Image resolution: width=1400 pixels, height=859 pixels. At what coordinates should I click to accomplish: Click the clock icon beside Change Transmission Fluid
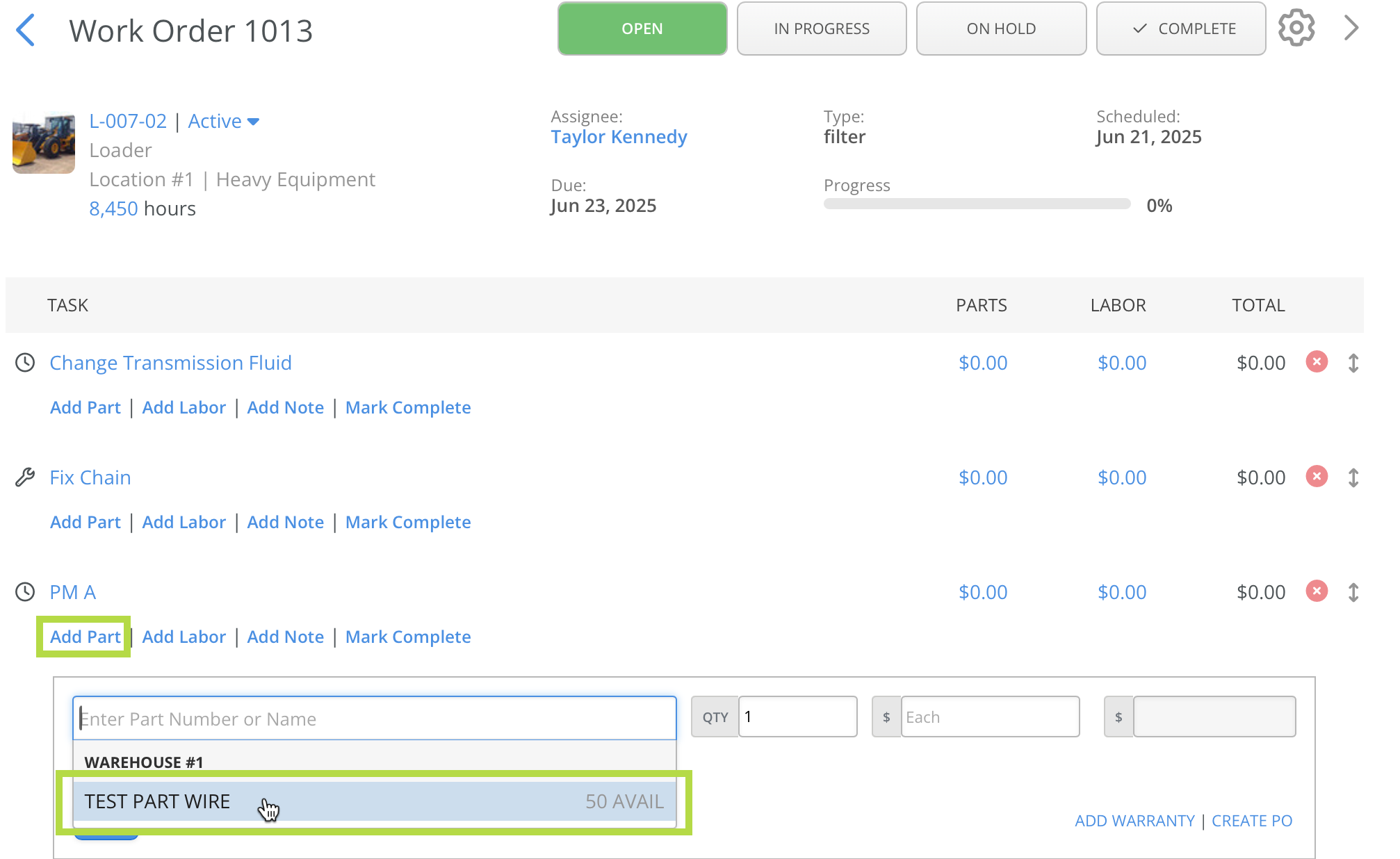(x=25, y=363)
